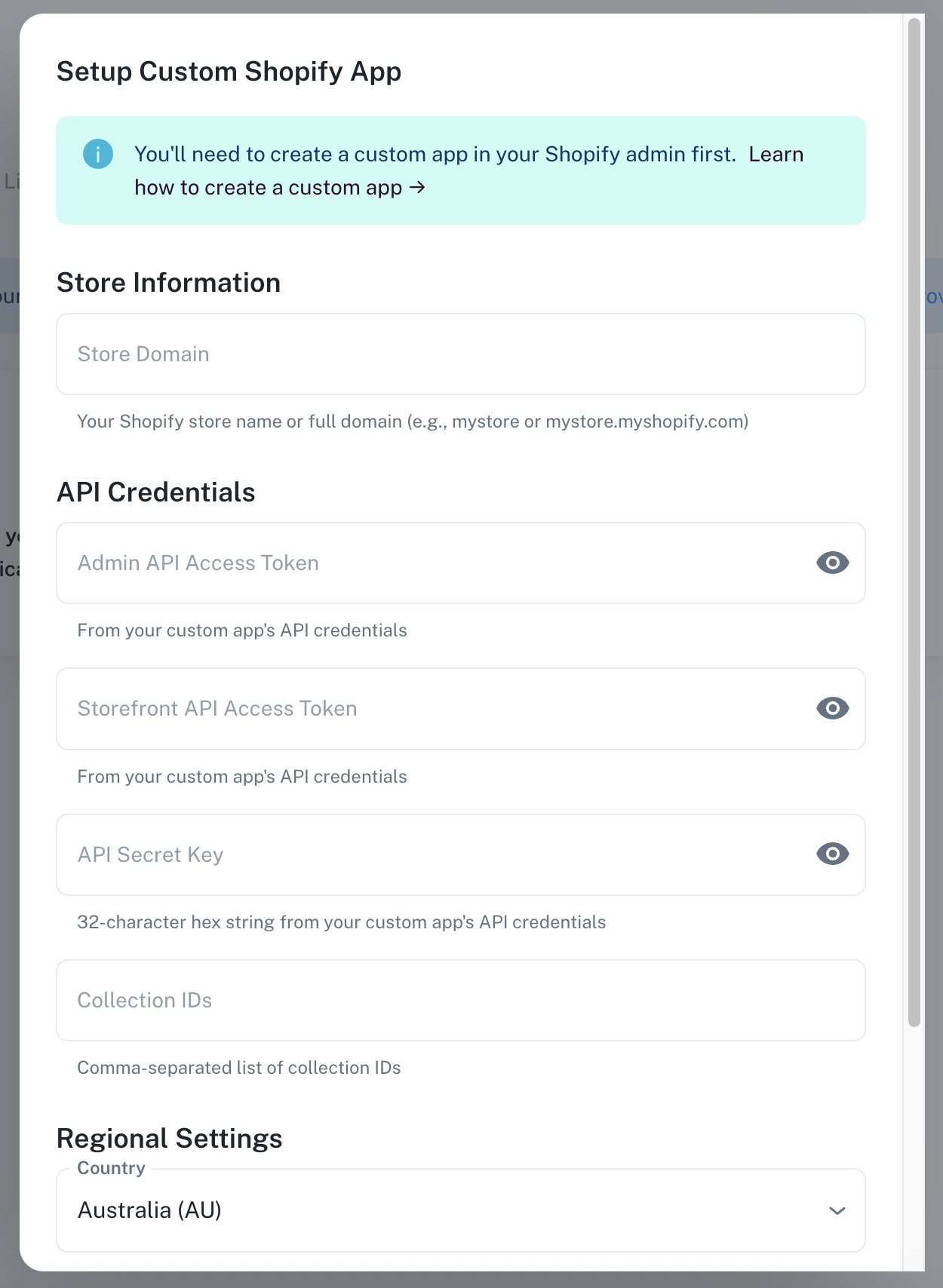The image size is (943, 1288).
Task: Click the API Secret Key input
Action: click(x=461, y=854)
